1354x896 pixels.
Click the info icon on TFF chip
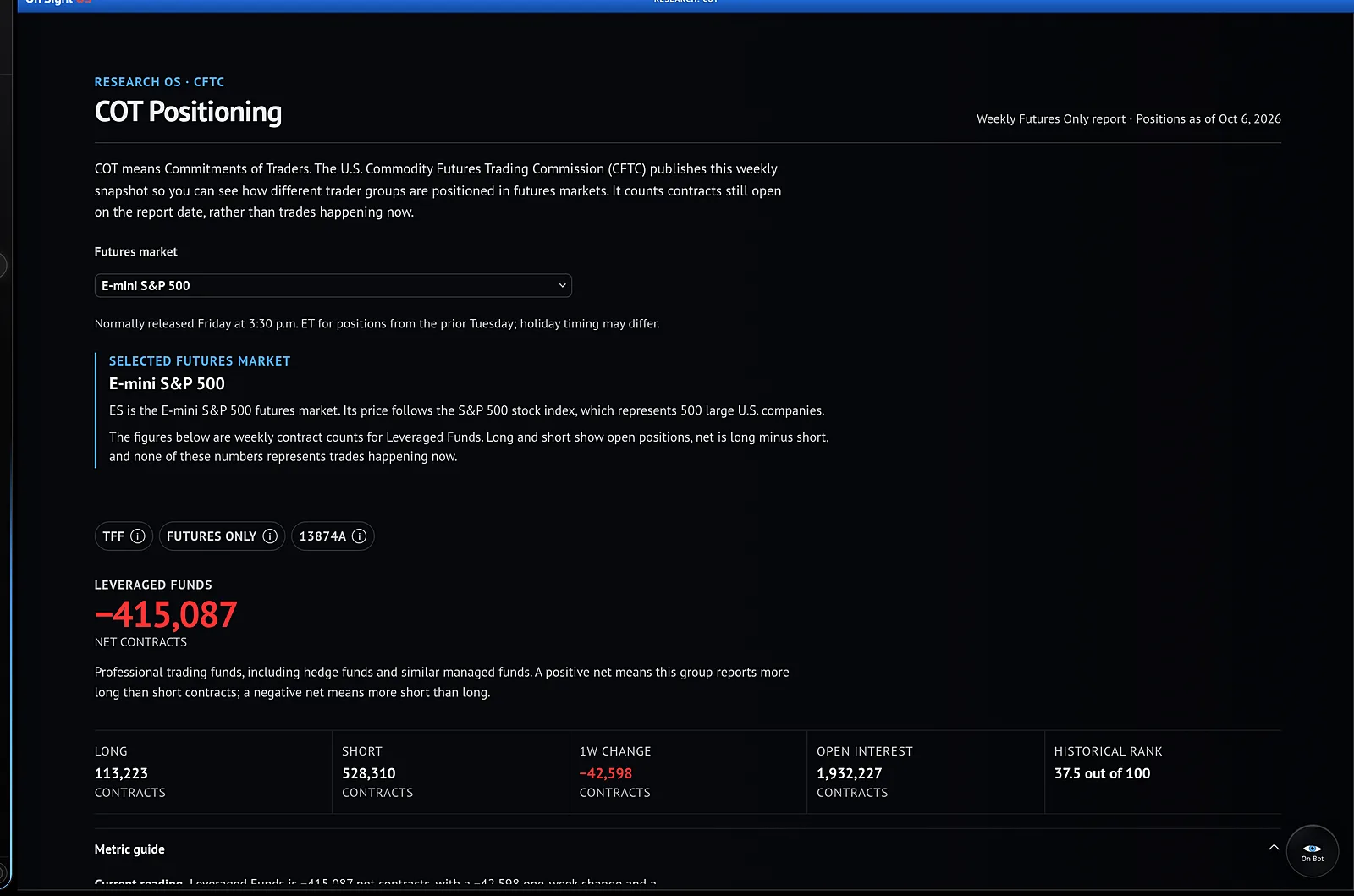tap(138, 536)
